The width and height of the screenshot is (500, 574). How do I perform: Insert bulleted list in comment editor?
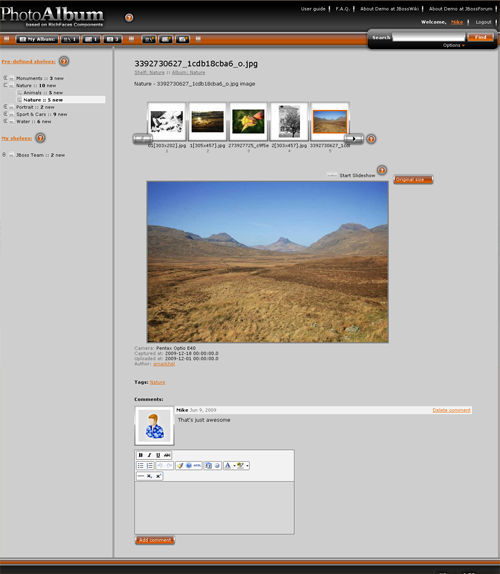click(x=141, y=465)
